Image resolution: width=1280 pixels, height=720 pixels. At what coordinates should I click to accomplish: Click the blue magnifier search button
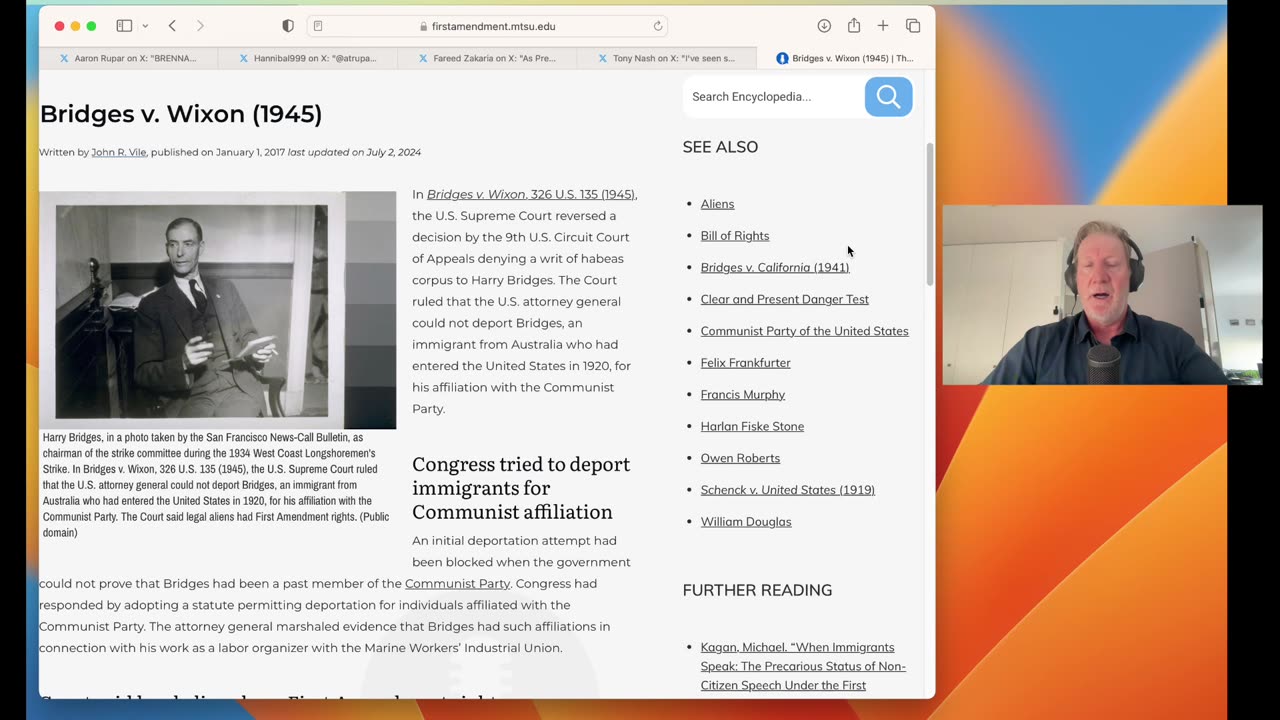[x=888, y=97]
